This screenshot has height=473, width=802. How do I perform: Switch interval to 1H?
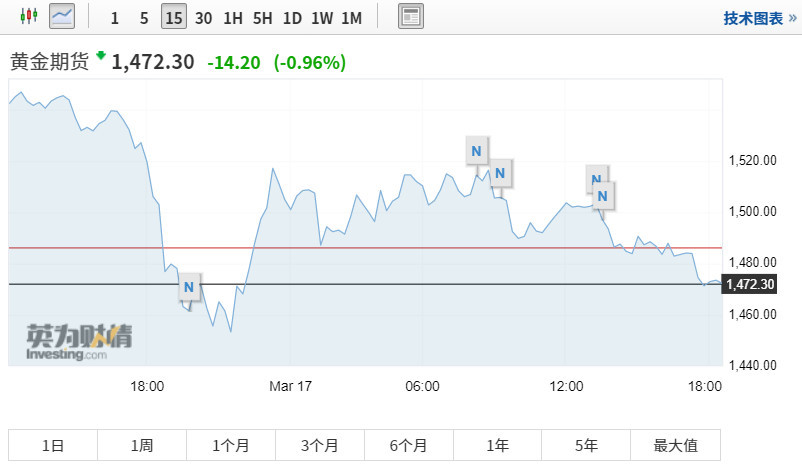click(233, 18)
